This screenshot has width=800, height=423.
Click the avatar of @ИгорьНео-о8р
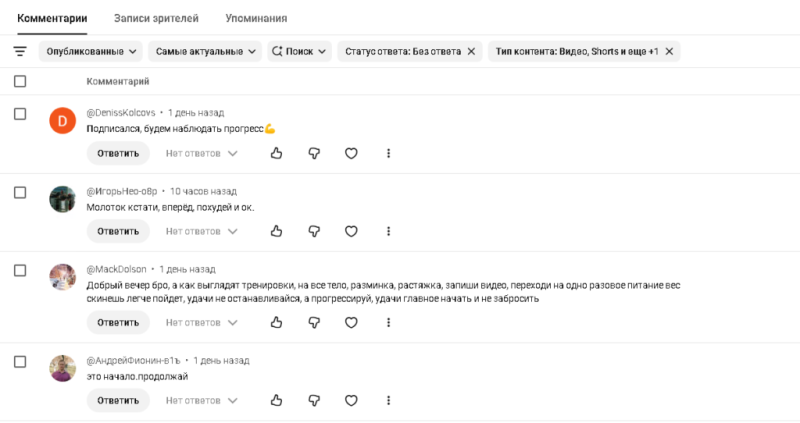coord(62,199)
